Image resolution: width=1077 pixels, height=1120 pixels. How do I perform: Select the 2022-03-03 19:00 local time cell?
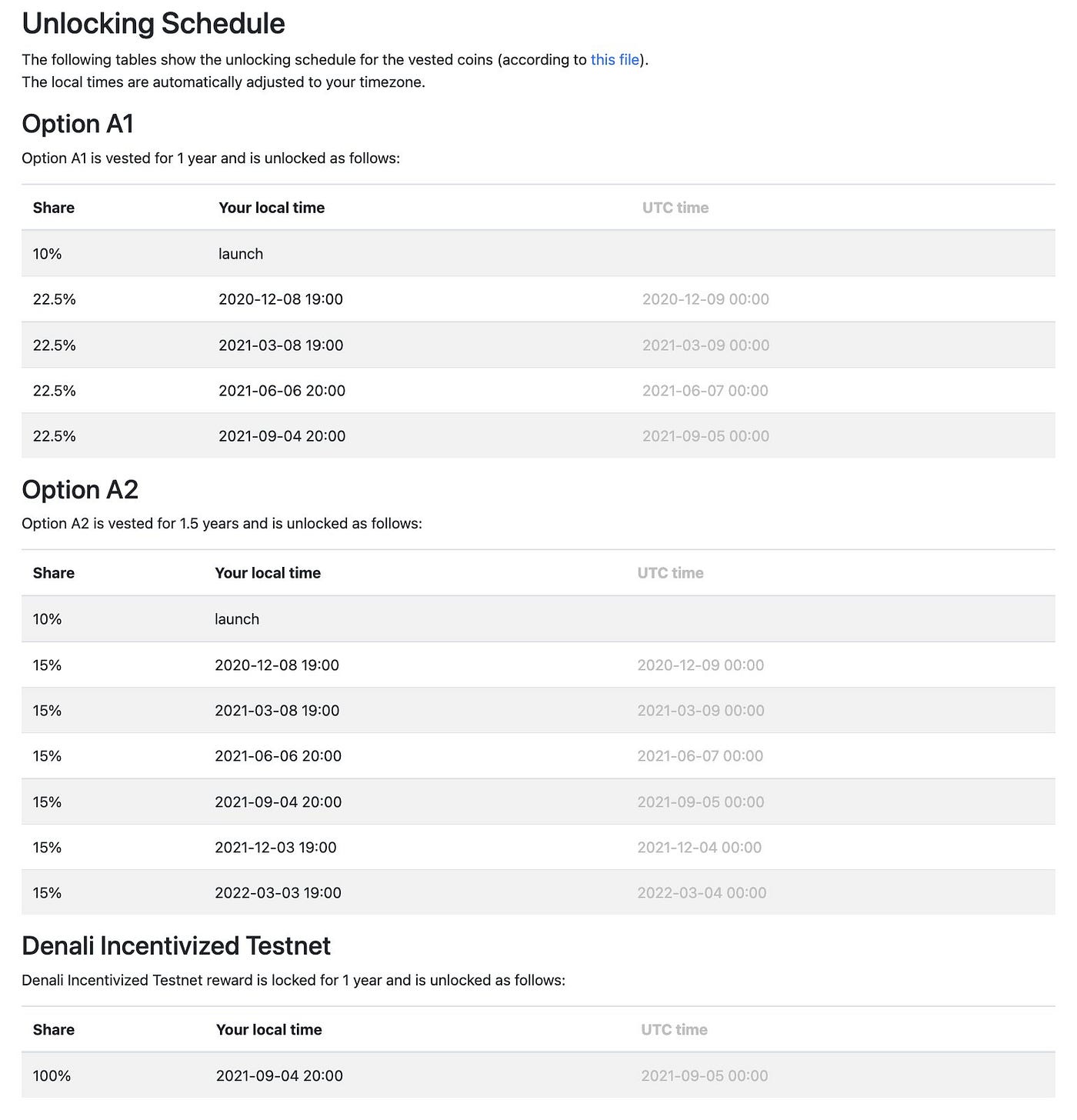pos(278,893)
